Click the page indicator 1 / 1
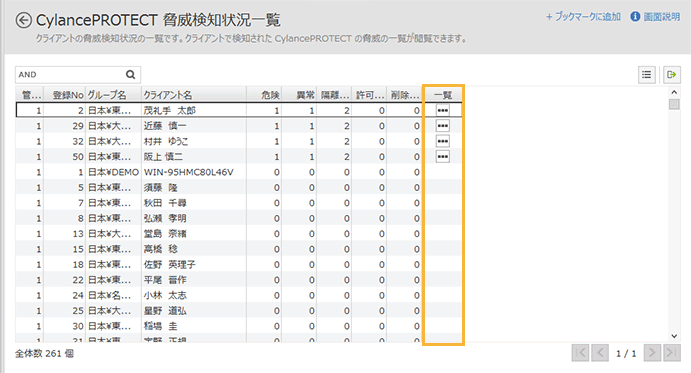Image resolution: width=691 pixels, height=373 pixels. (626, 353)
